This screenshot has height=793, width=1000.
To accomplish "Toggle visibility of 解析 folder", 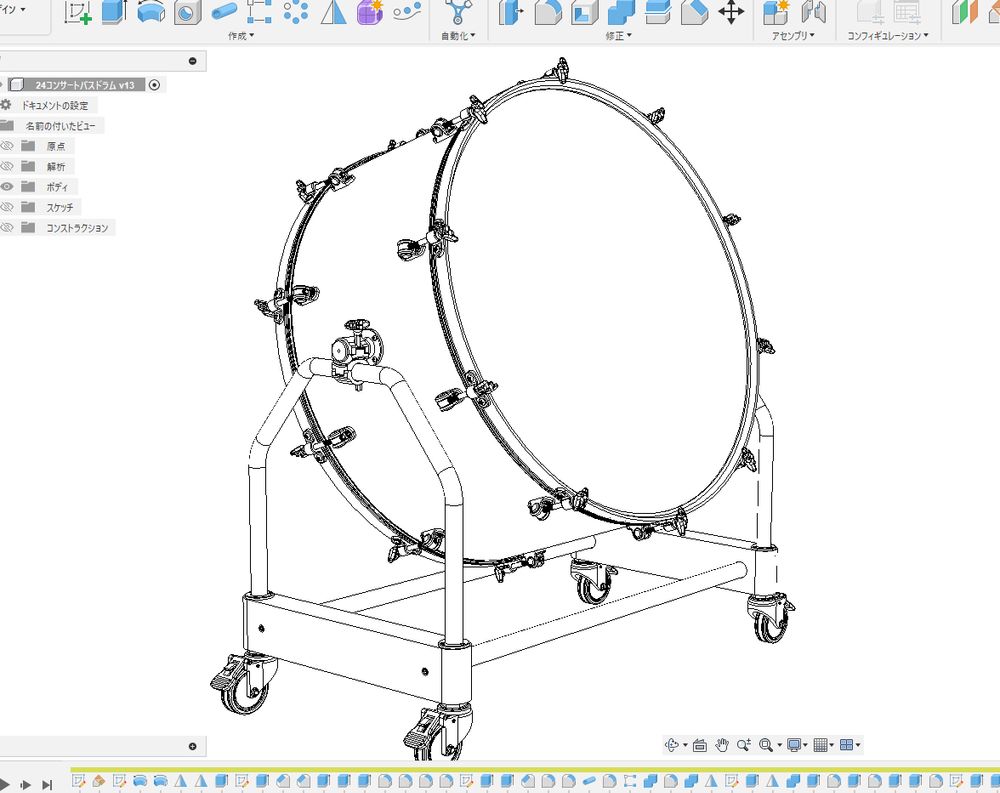I will coord(7,167).
